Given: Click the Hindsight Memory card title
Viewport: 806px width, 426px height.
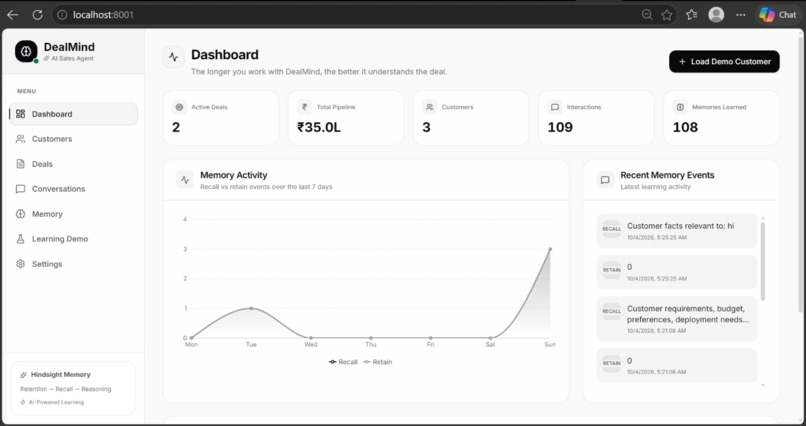Looking at the screenshot, I should 61,375.
